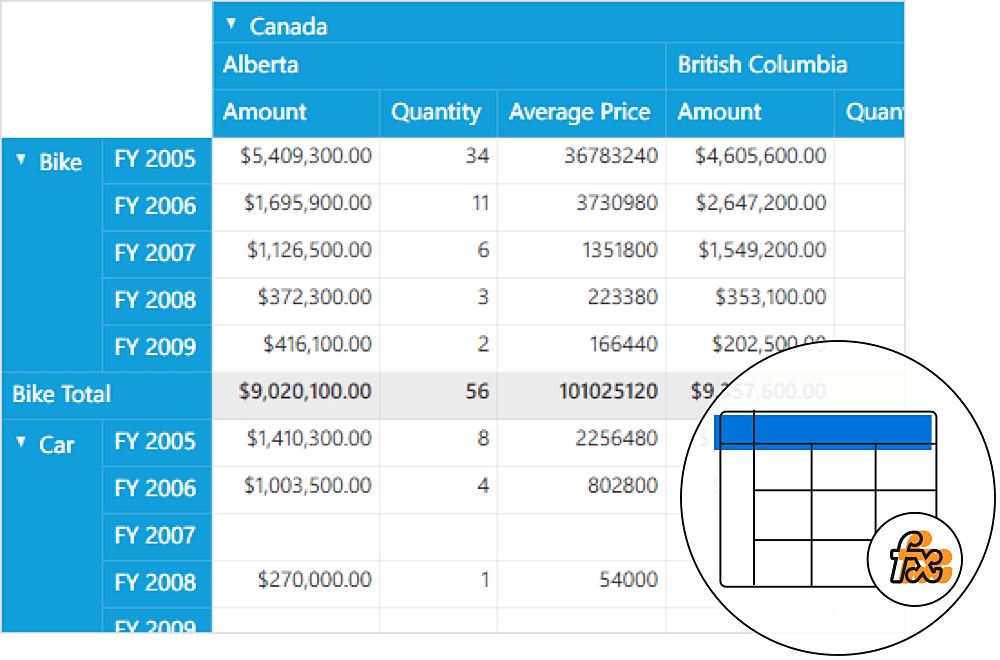Viewport: 1000px width, 660px height.
Task: Collapse the Car row group
Action: click(22, 443)
